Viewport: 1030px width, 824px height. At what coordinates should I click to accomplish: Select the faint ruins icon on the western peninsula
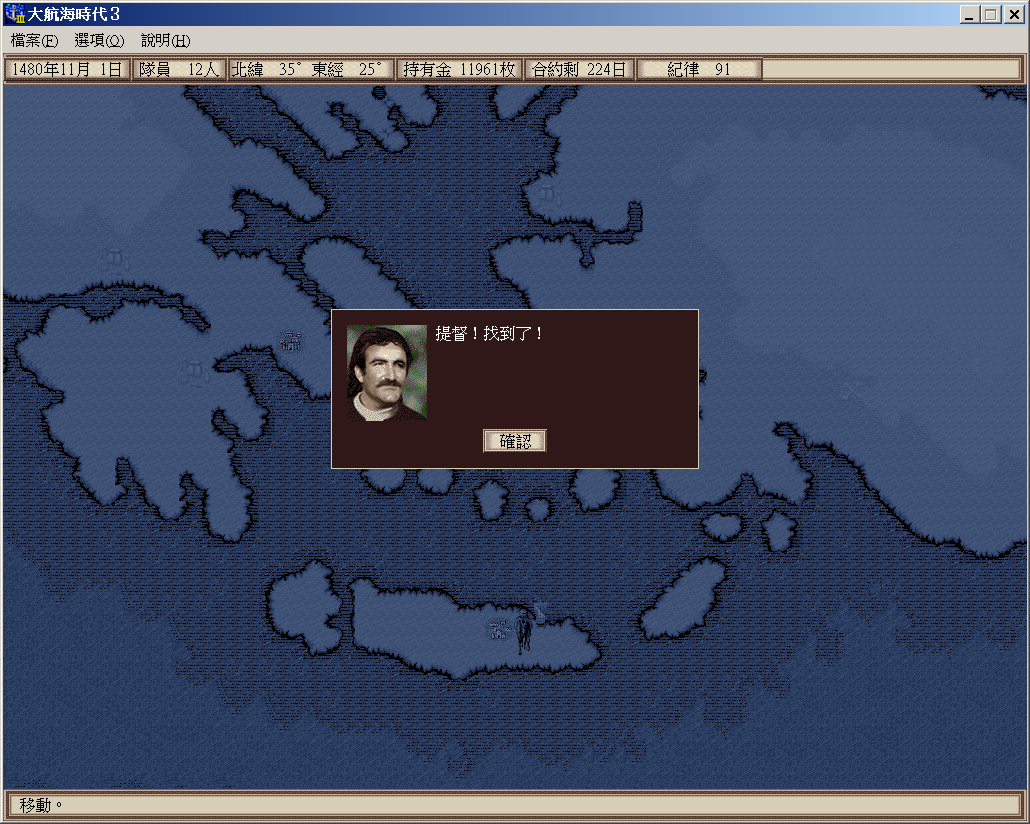[x=192, y=372]
